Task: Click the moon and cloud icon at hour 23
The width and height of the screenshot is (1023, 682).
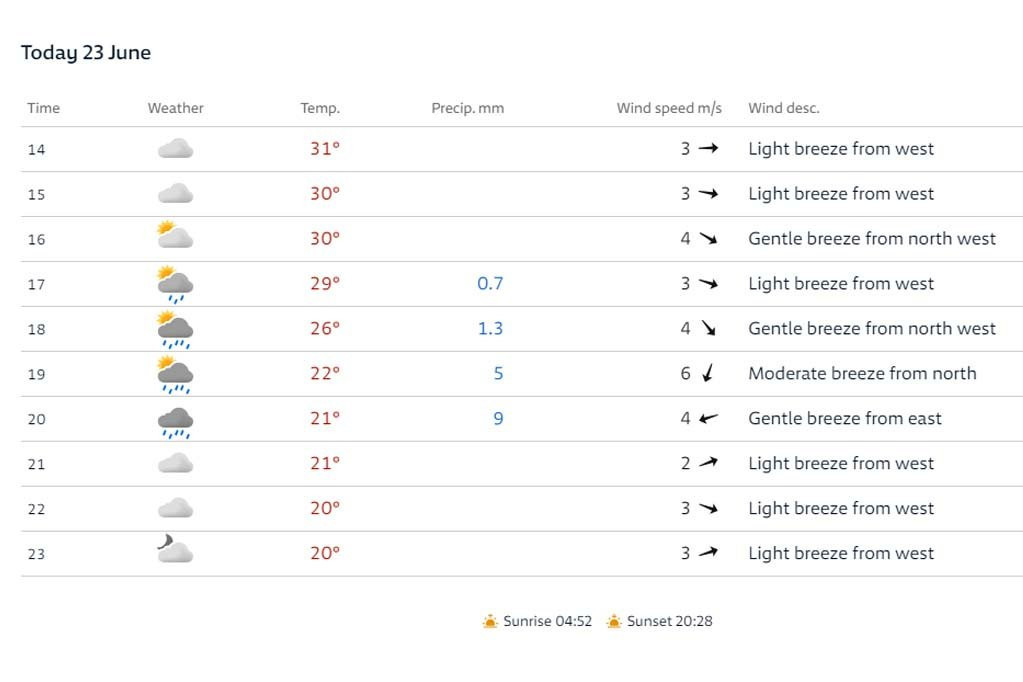Action: (174, 550)
